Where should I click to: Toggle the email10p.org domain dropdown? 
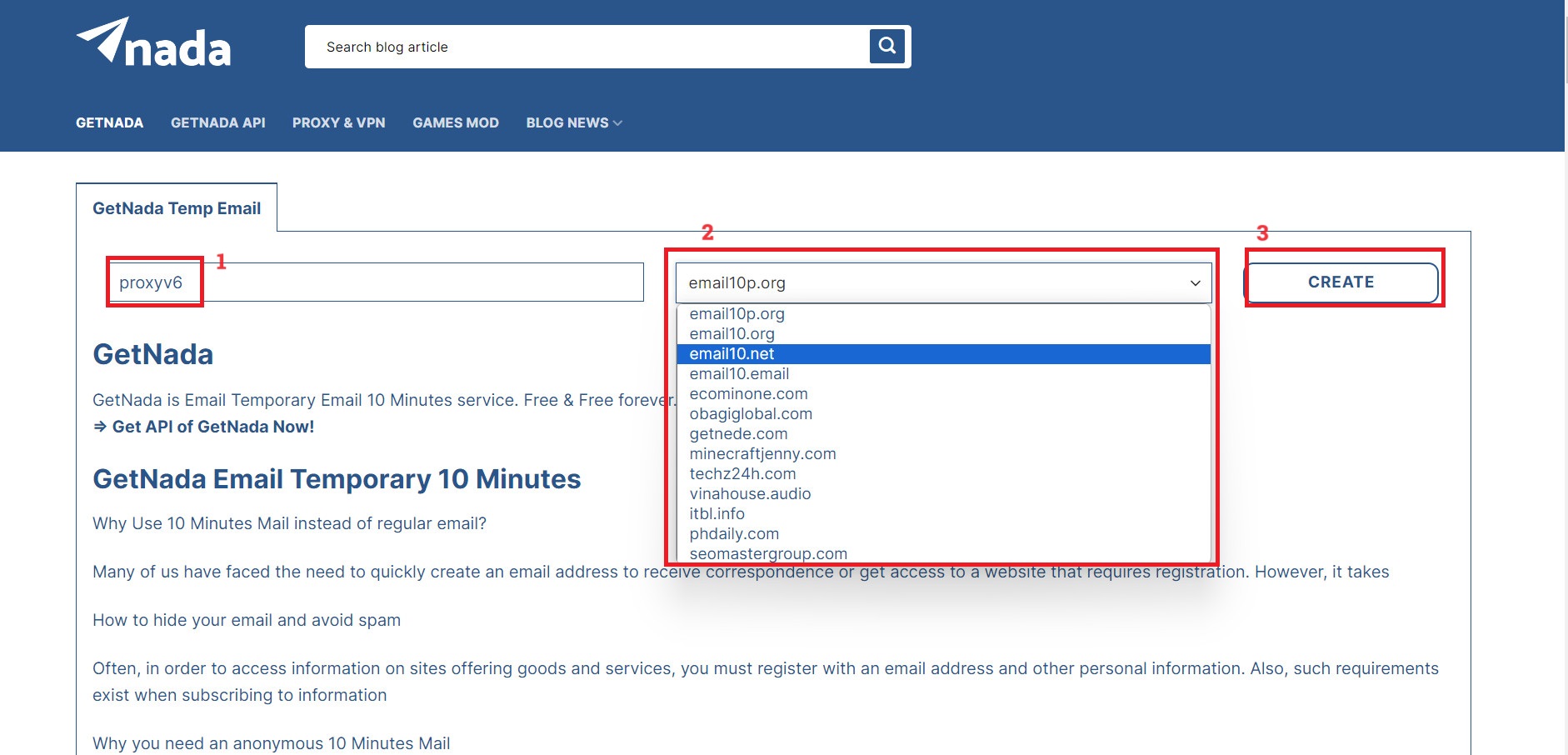[x=944, y=283]
